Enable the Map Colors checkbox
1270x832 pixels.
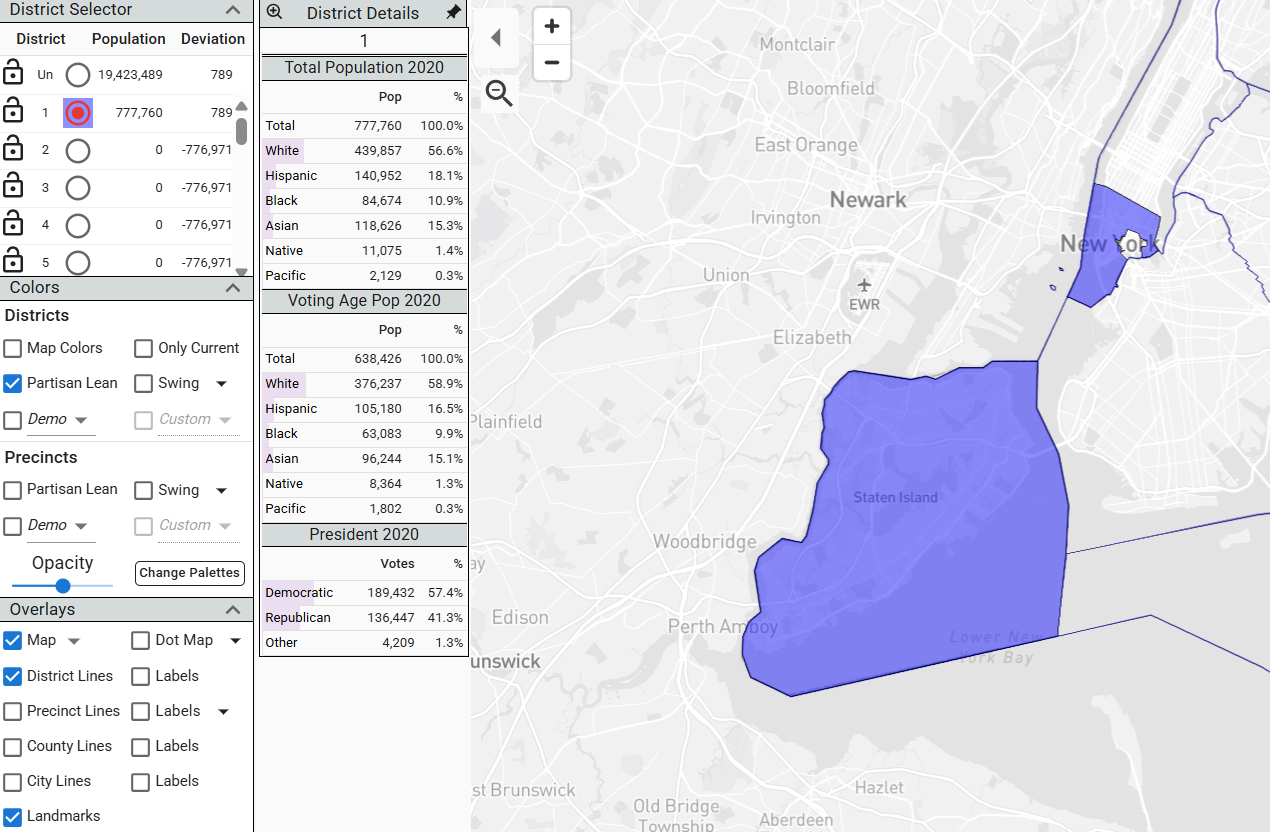pyautogui.click(x=13, y=348)
